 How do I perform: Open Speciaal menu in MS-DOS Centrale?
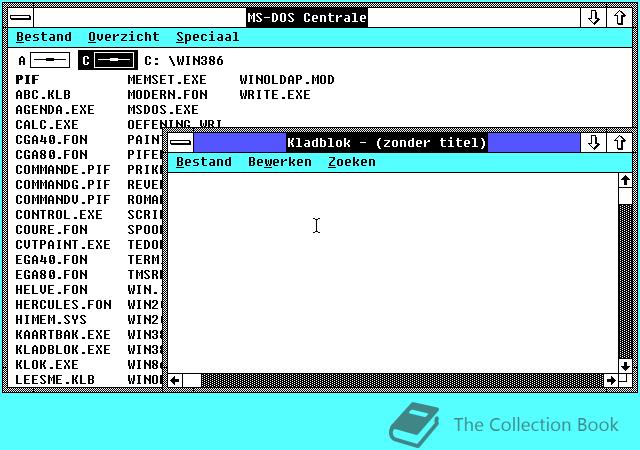click(207, 37)
